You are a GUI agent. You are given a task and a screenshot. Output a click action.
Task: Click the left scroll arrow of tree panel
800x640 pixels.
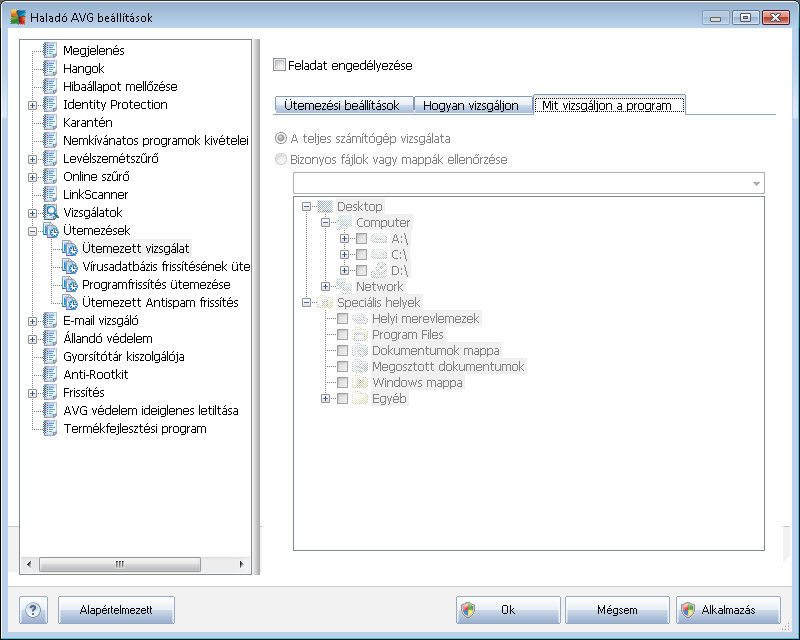pyautogui.click(x=29, y=564)
